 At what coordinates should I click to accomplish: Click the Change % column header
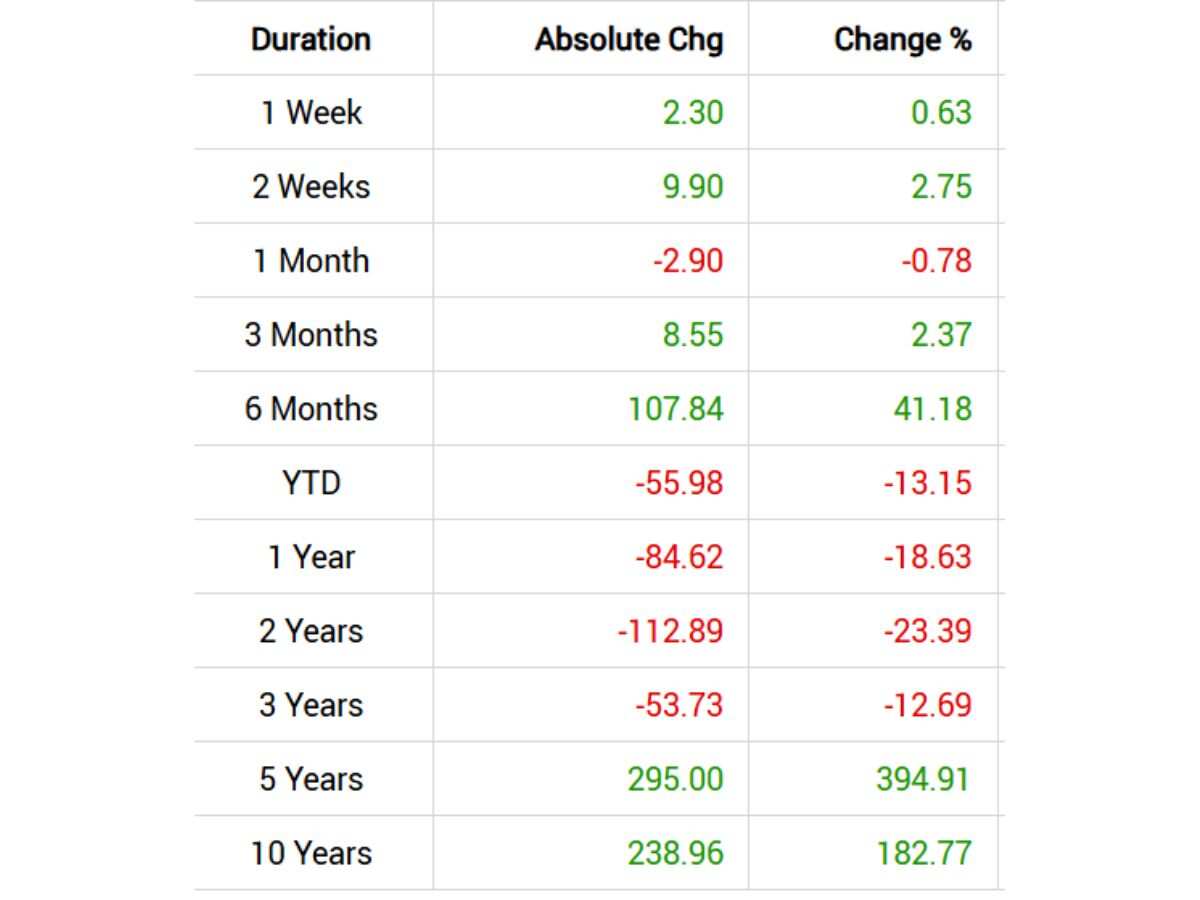902,39
